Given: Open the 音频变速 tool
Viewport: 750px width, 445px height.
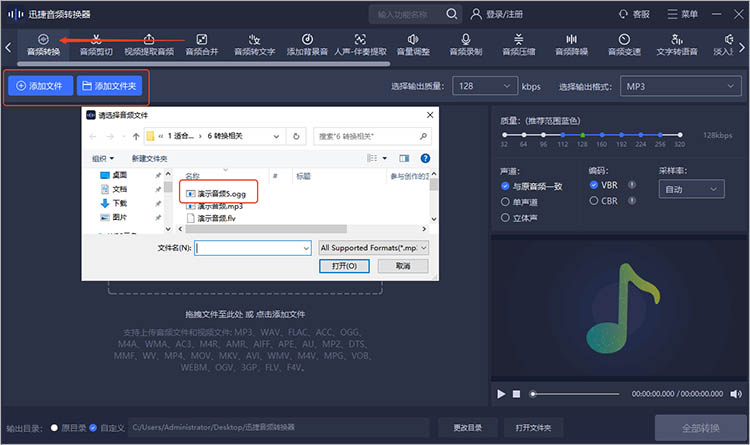Looking at the screenshot, I should coord(624,45).
